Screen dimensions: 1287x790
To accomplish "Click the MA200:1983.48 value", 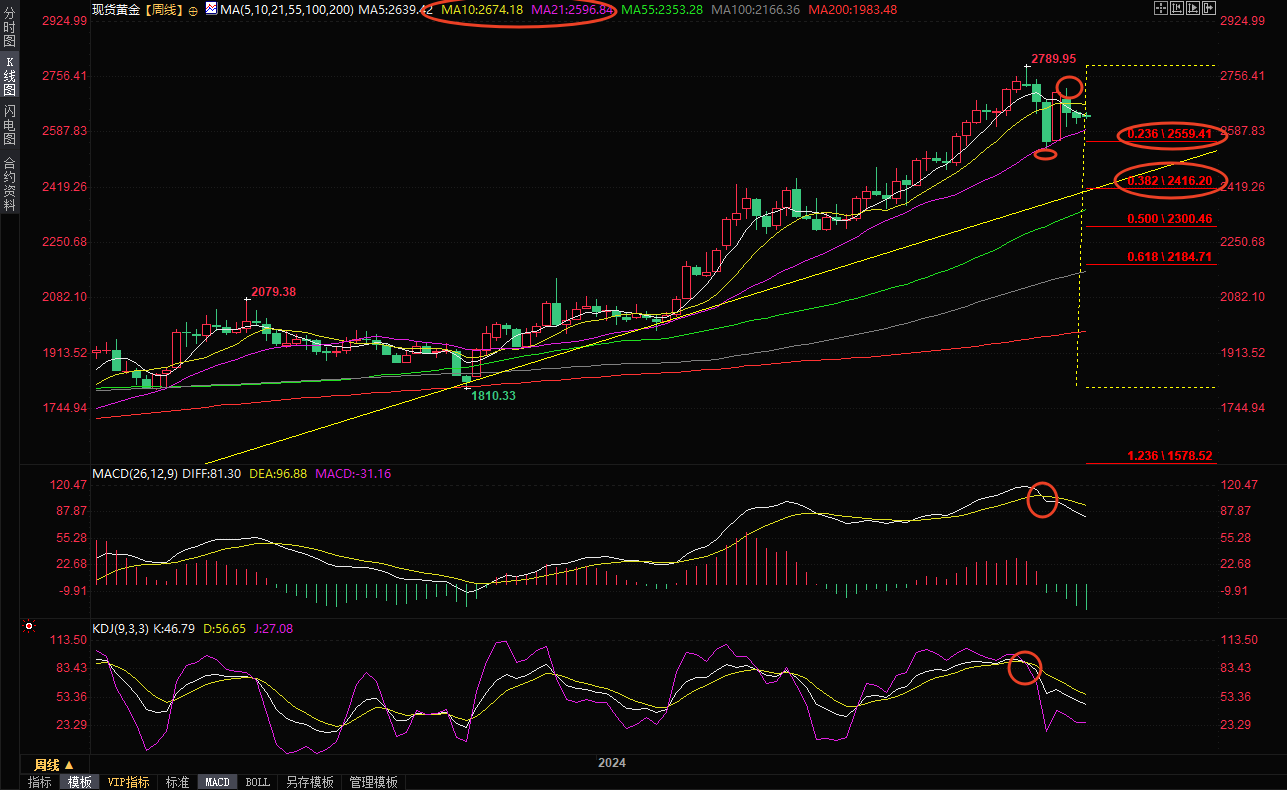I will [852, 9].
